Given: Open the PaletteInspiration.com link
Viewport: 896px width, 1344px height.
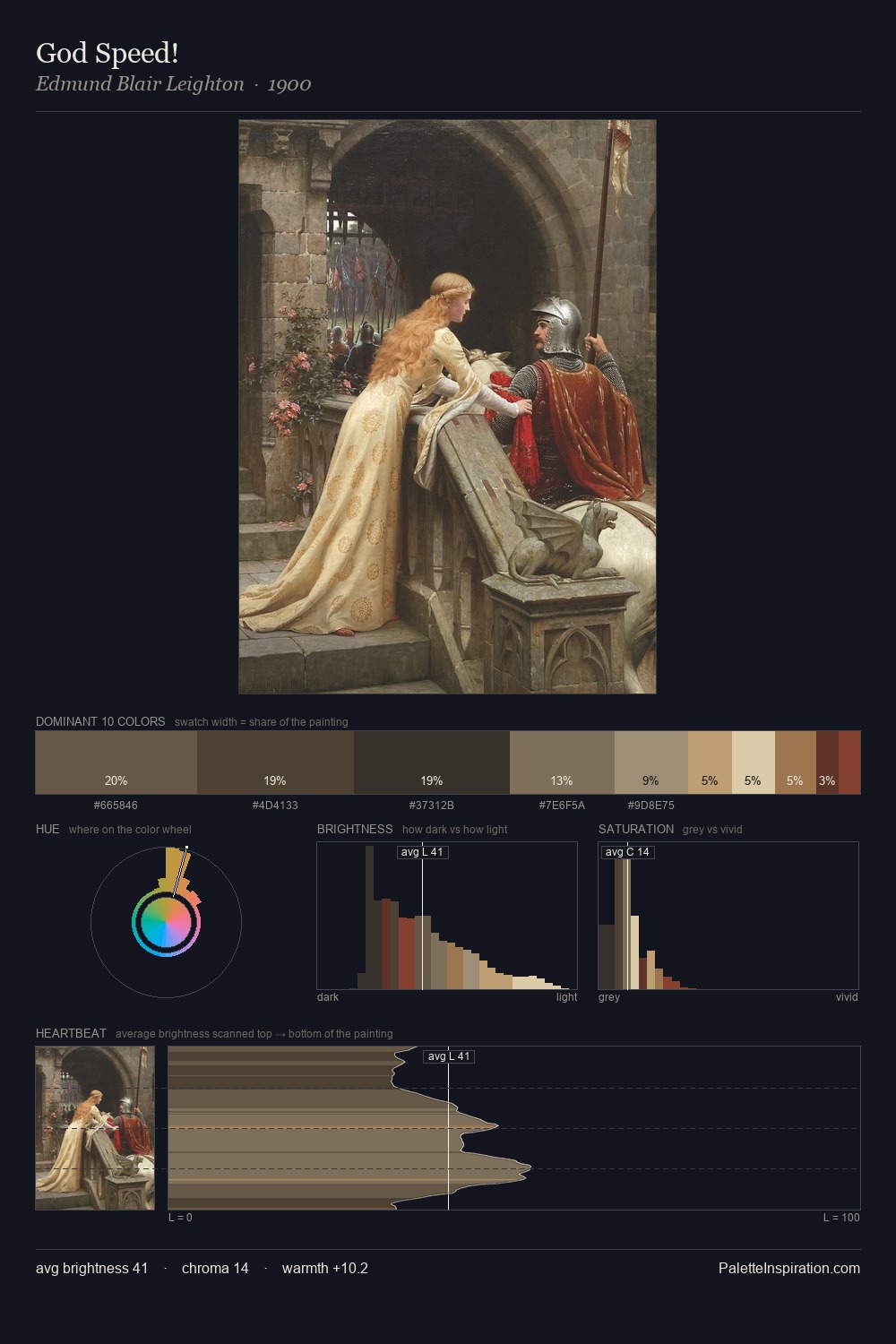Looking at the screenshot, I should [789, 1269].
